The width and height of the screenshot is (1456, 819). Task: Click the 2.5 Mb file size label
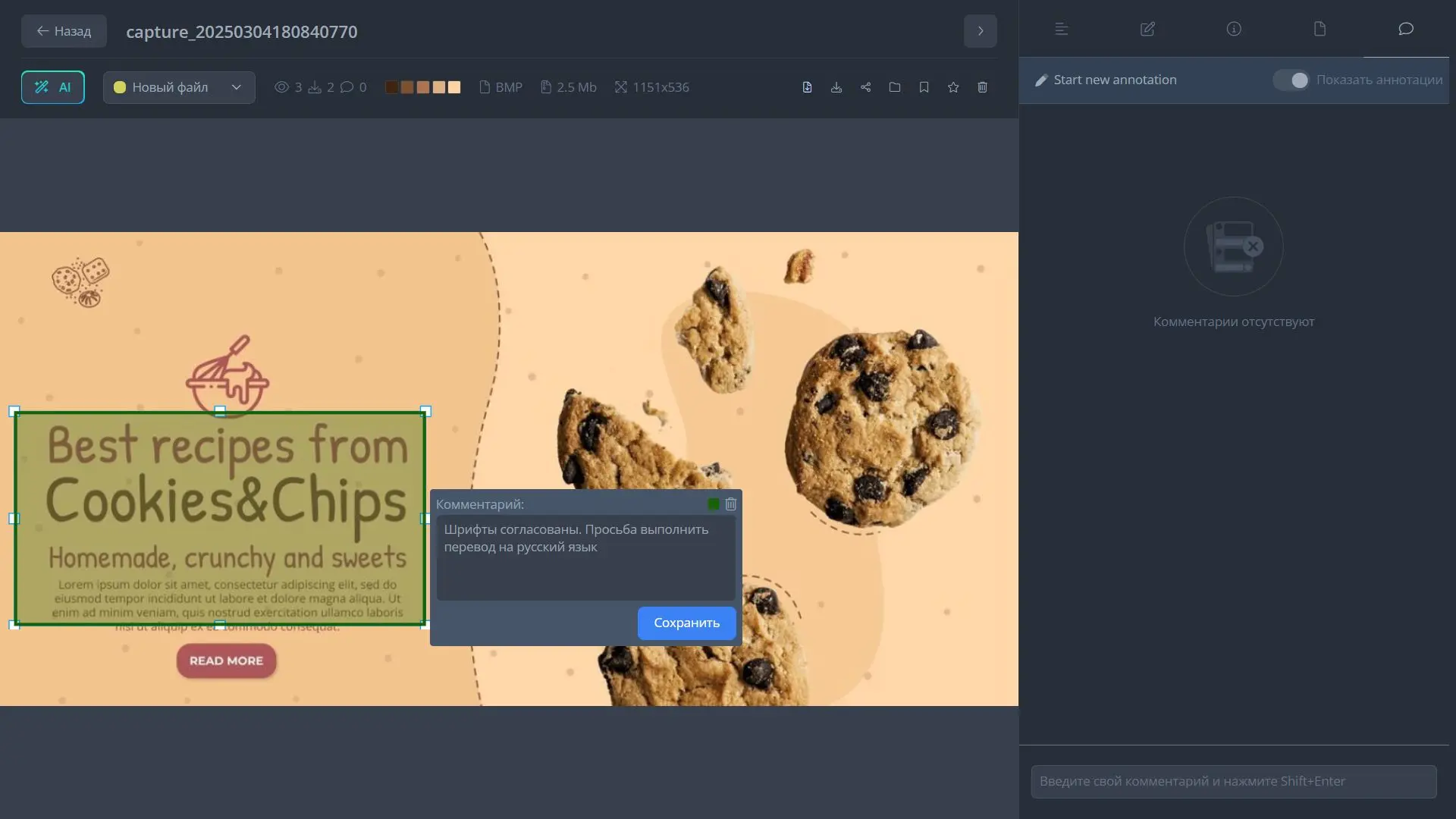coord(569,87)
